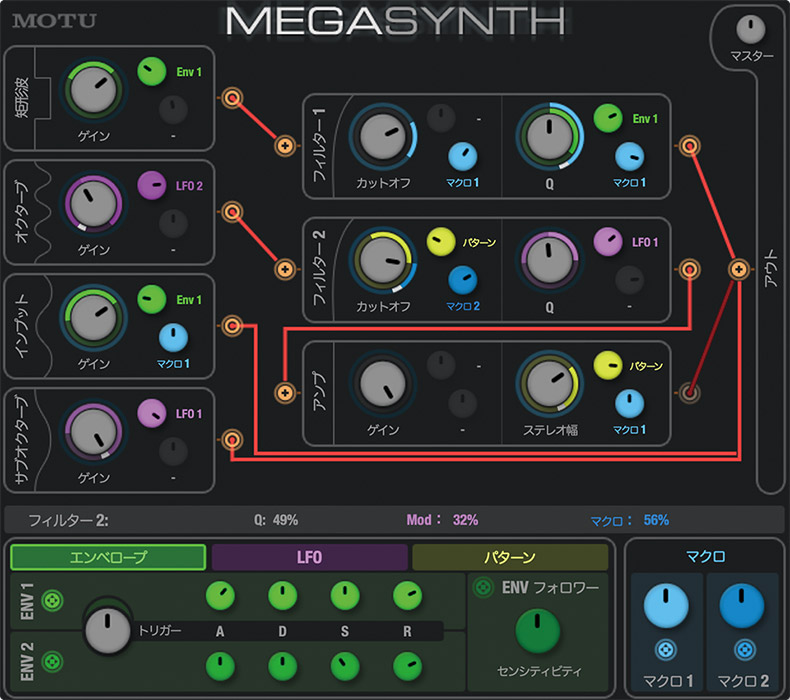790x700 pixels.
Task: Click the オクターブ output patch jack
Action: click(x=232, y=212)
